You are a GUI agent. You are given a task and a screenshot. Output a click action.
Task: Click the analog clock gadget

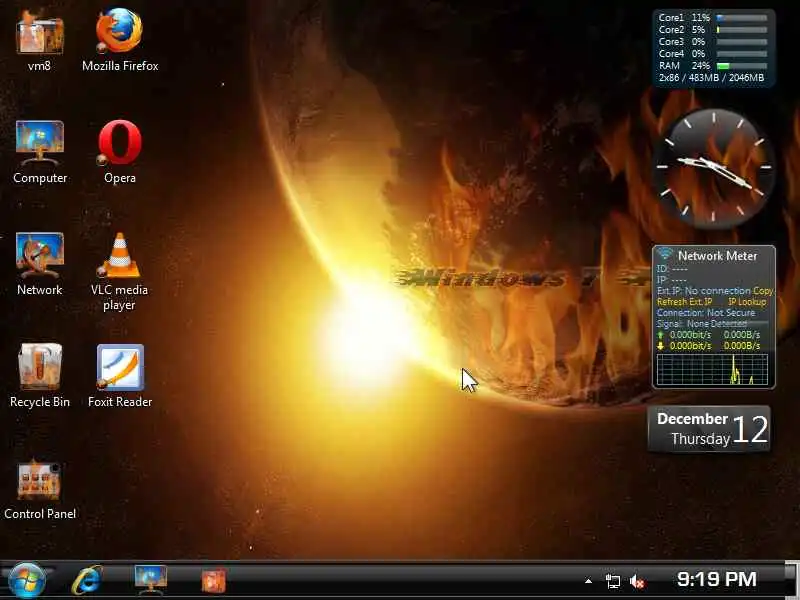click(x=714, y=169)
